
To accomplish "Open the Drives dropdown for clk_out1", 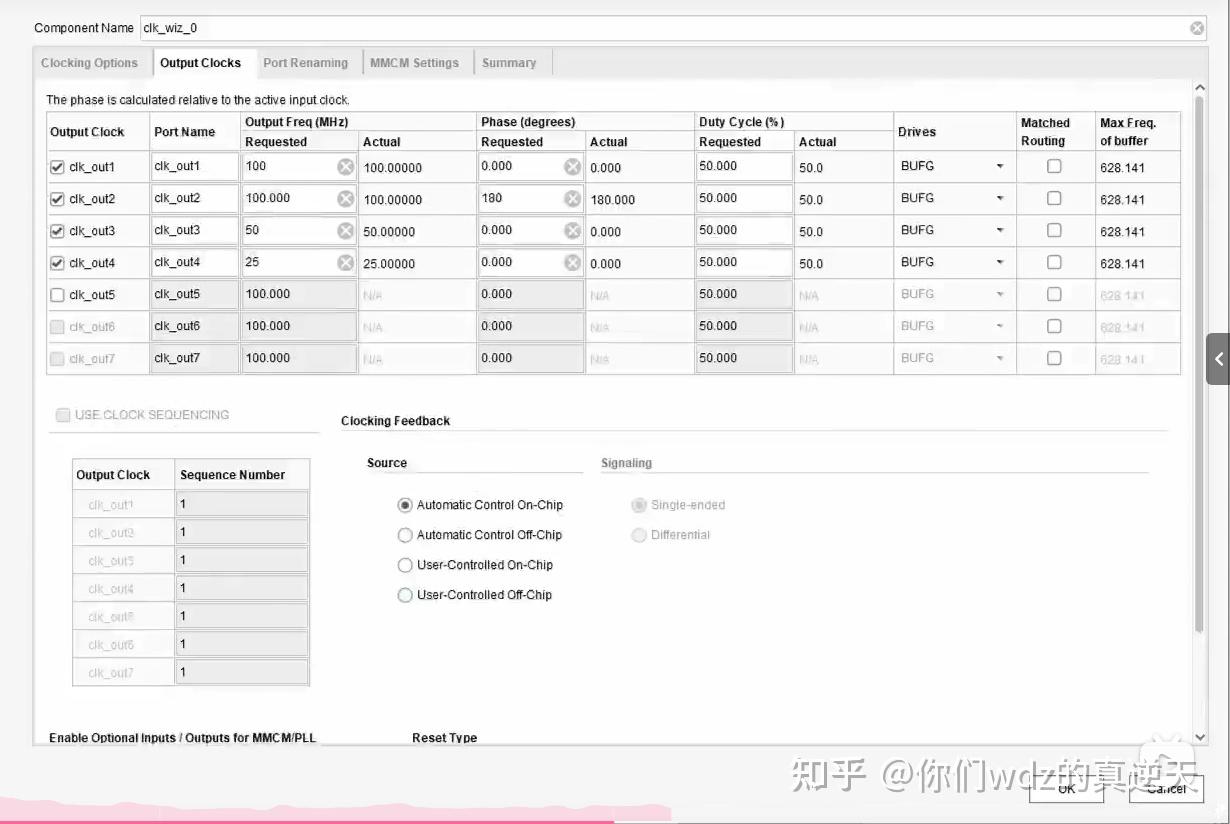I will point(999,166).
